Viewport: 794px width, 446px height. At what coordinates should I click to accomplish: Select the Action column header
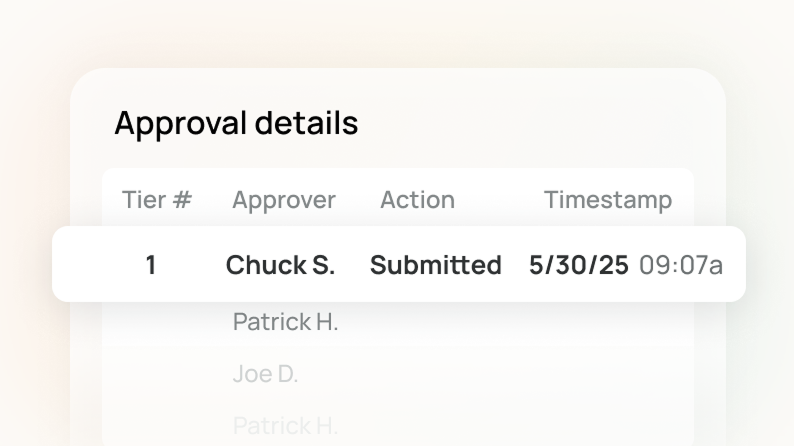tap(417, 200)
